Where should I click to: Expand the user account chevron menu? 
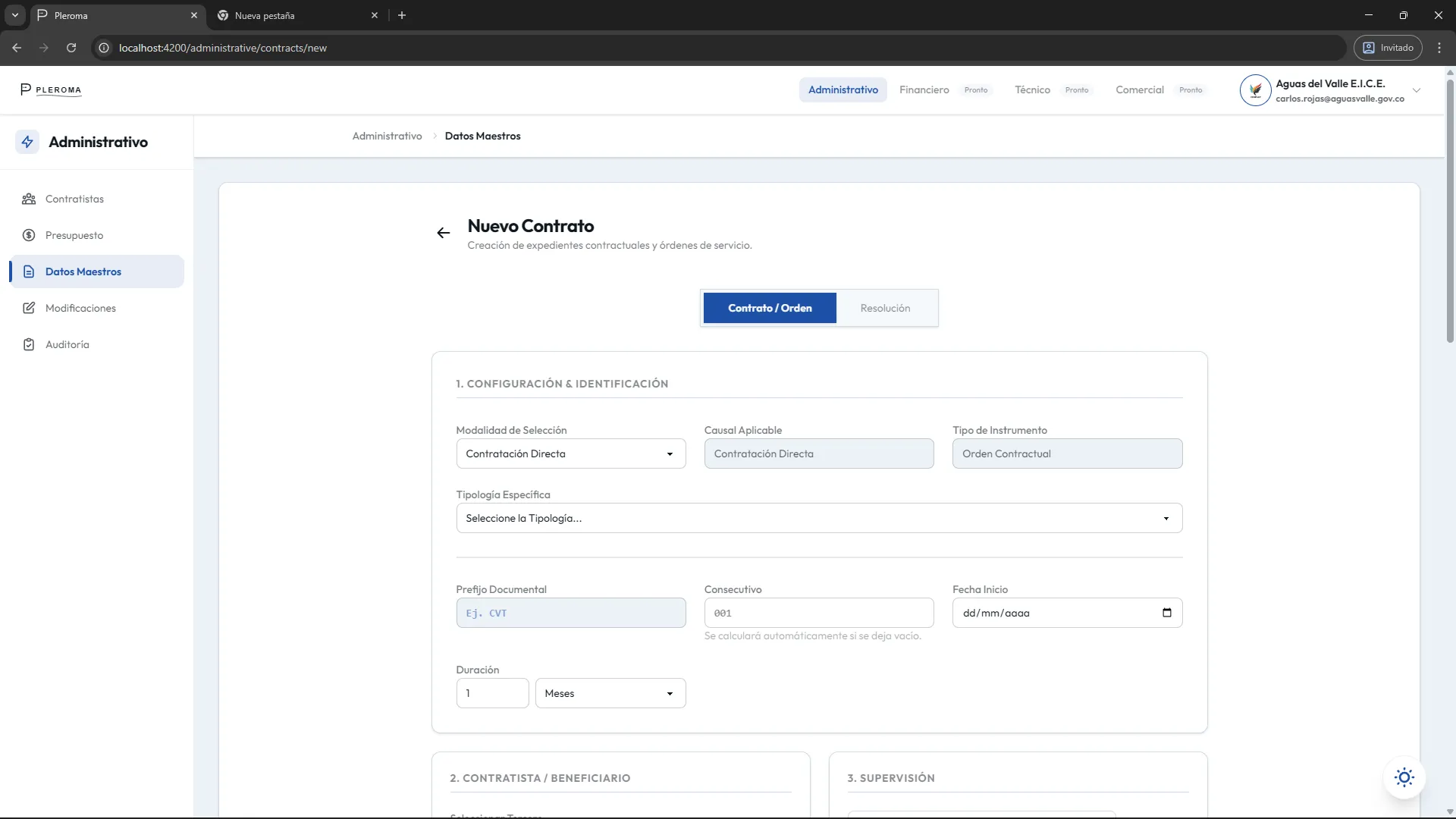[1416, 90]
